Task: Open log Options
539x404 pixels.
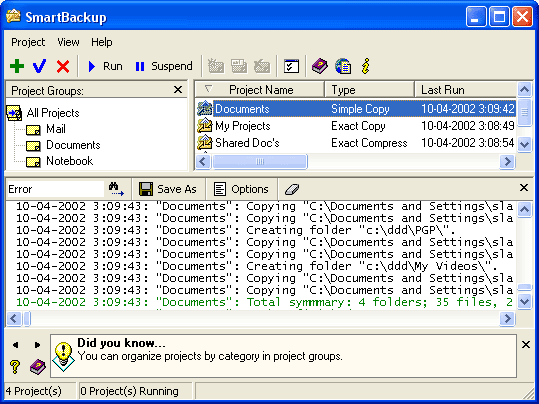Action: coord(241,189)
